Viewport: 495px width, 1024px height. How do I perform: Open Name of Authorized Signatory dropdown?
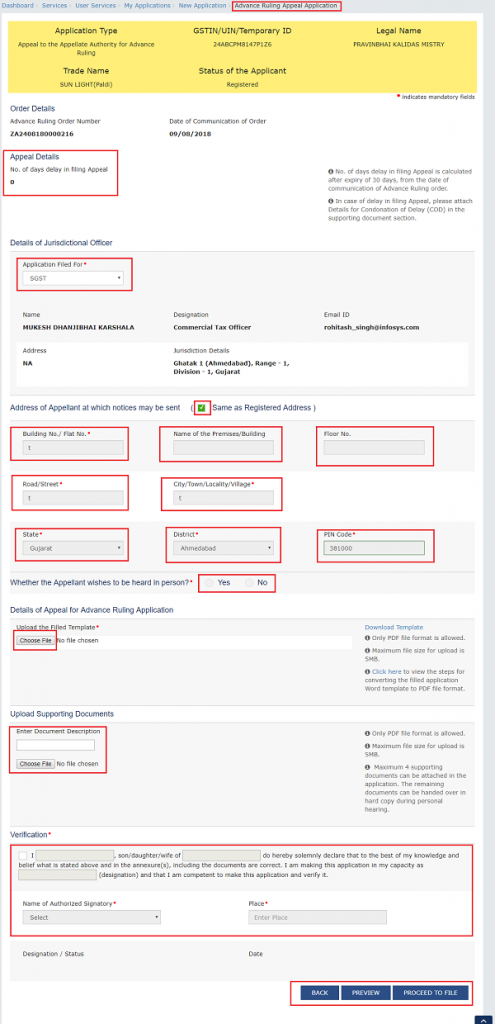tap(91, 918)
